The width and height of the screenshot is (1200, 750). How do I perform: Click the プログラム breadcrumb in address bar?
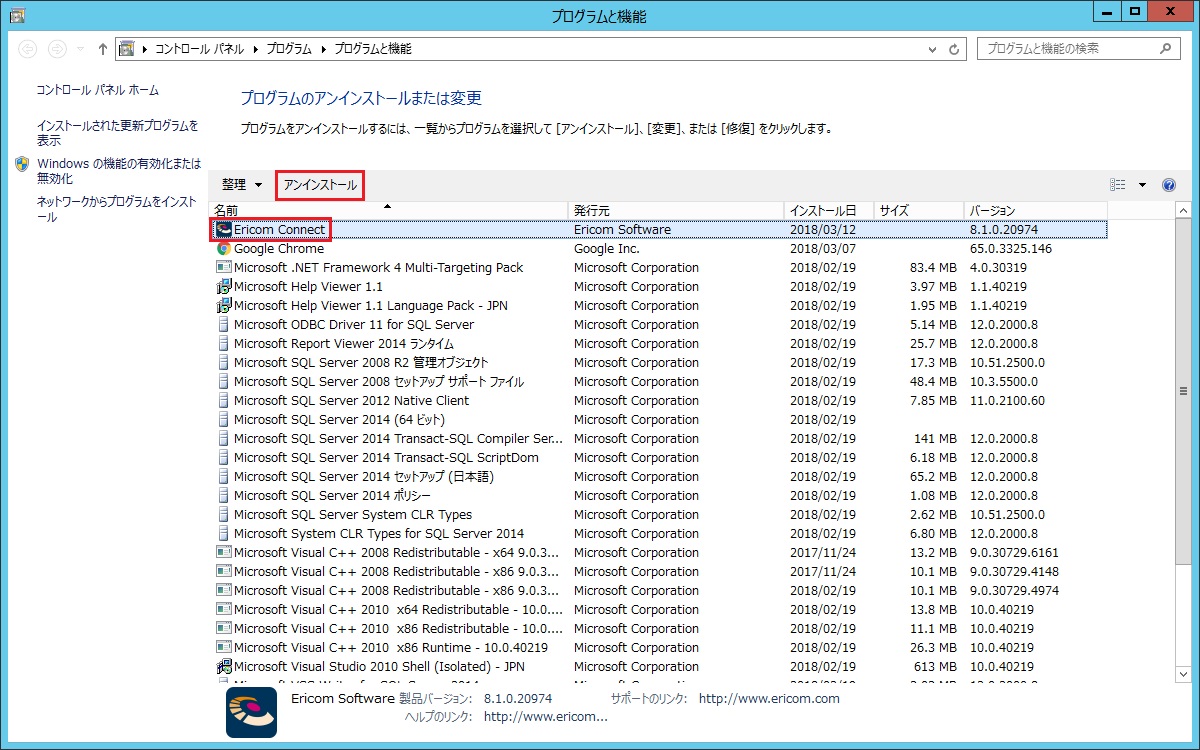click(x=289, y=49)
